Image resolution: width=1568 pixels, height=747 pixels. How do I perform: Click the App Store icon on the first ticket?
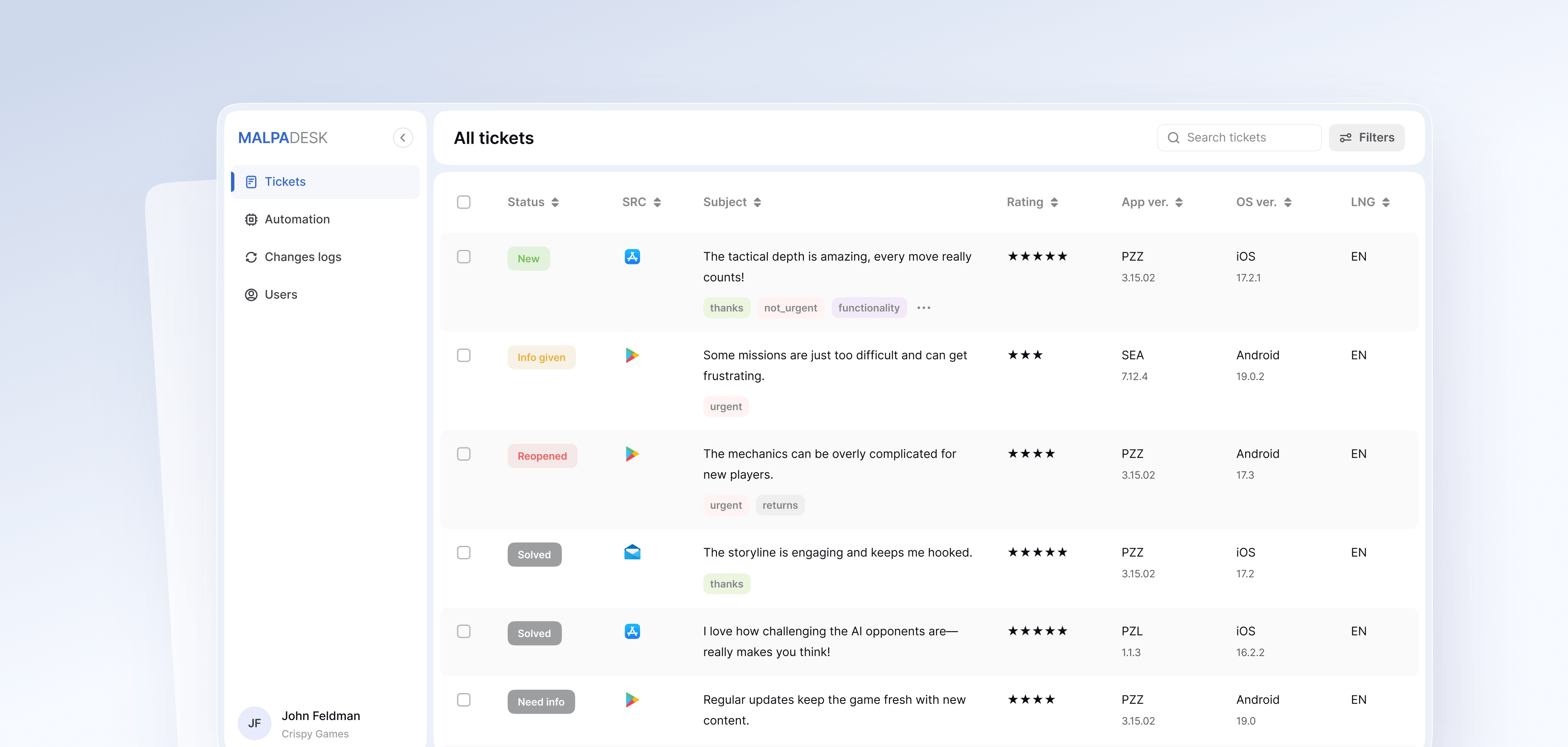(x=632, y=256)
